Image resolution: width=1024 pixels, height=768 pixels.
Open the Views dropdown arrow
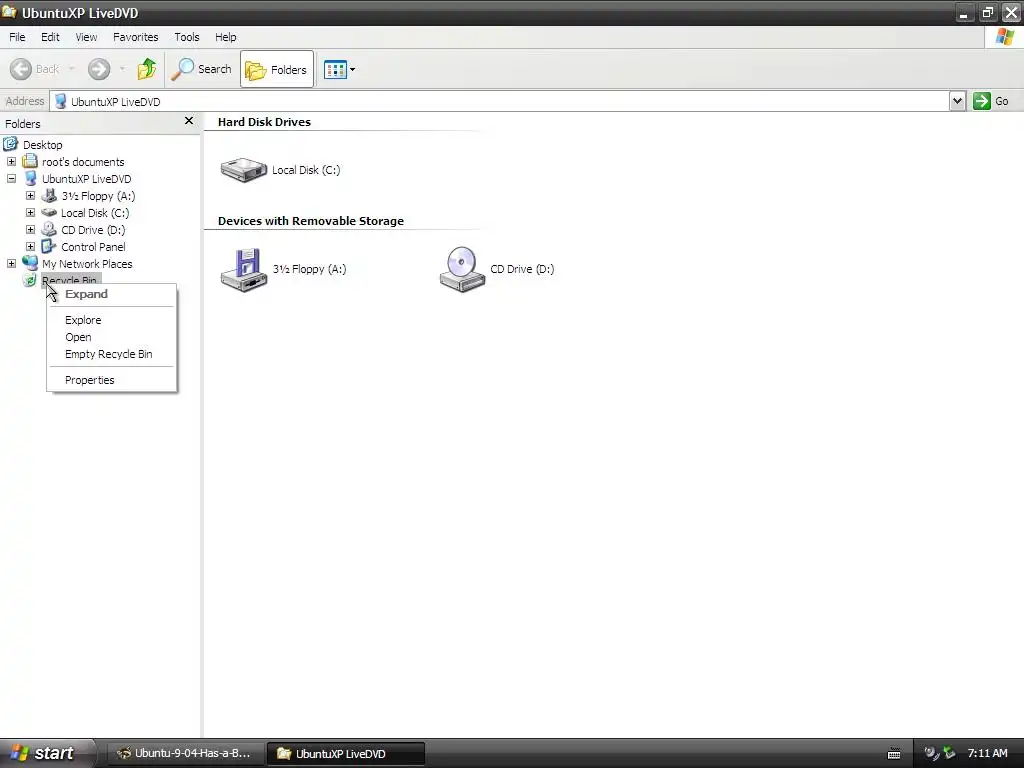click(353, 69)
